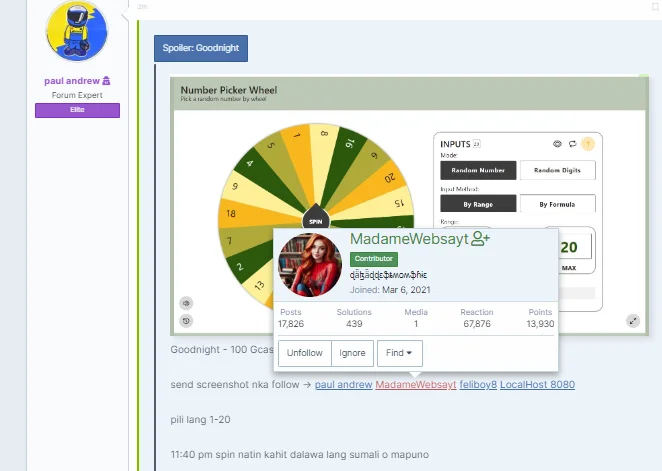Select Random Digits mode

pos(557,170)
